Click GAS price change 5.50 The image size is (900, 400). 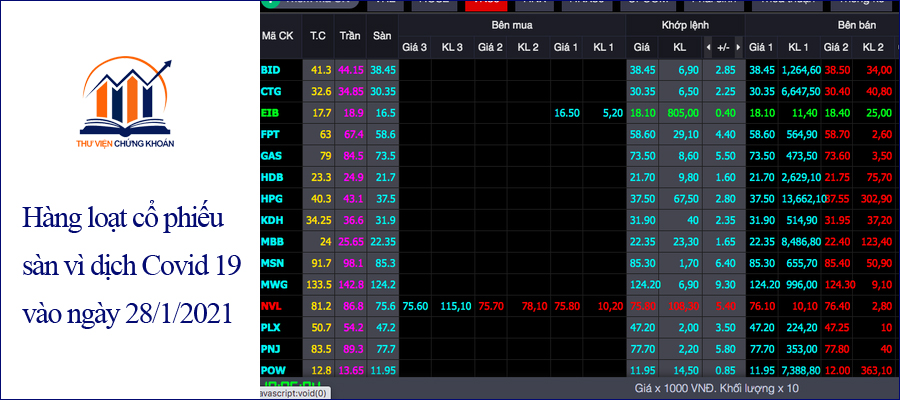click(726, 156)
